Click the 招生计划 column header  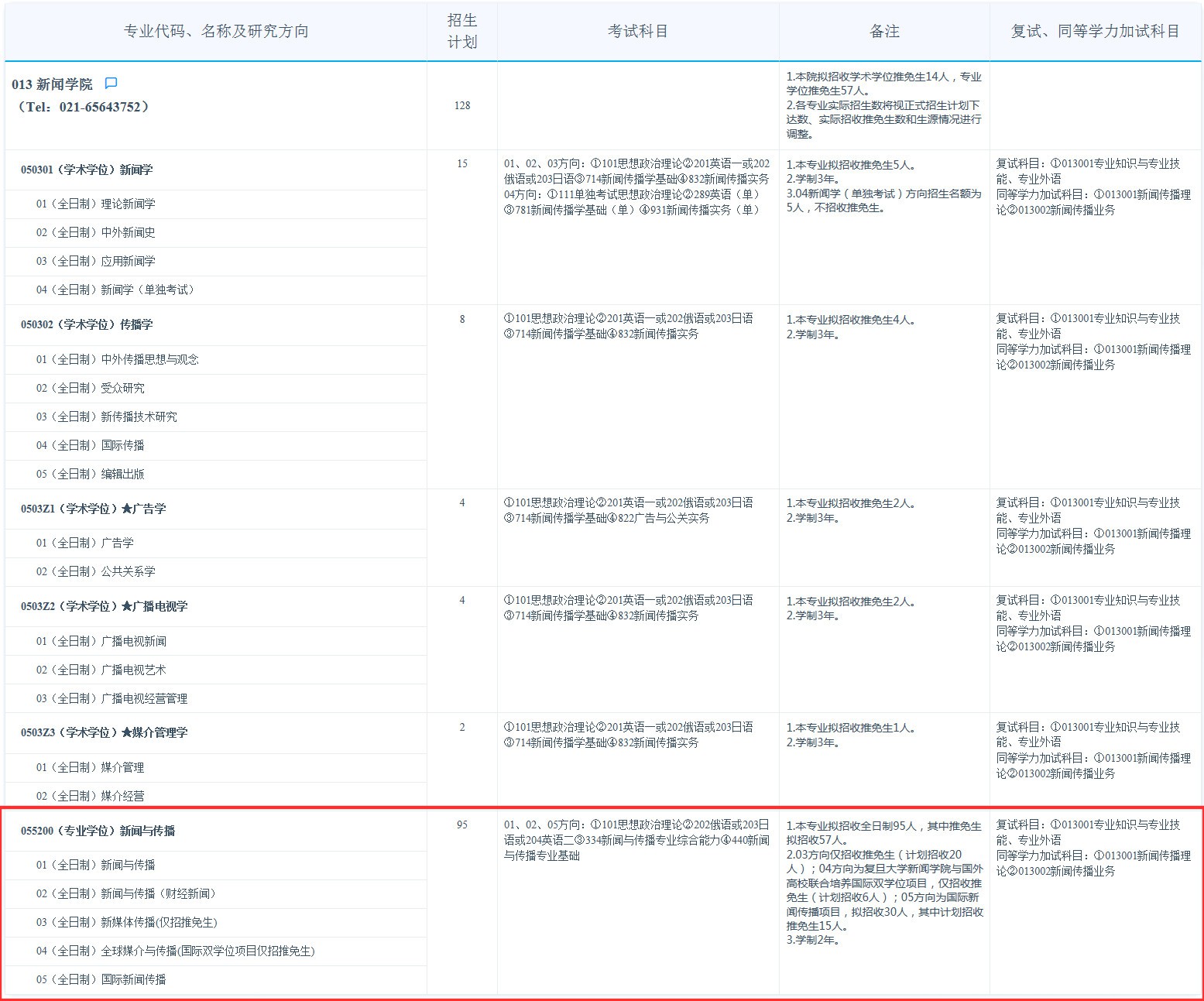[x=461, y=32]
